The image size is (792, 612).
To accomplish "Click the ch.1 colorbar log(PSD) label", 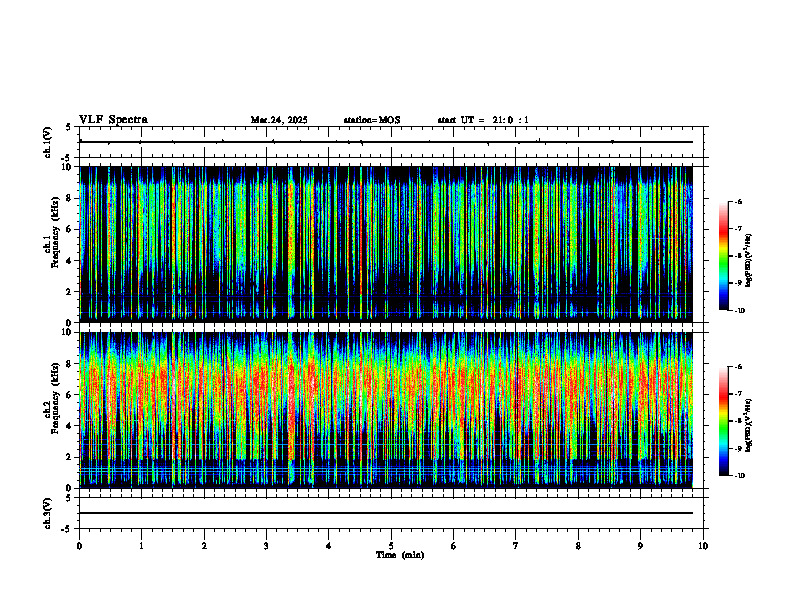I will [750, 261].
